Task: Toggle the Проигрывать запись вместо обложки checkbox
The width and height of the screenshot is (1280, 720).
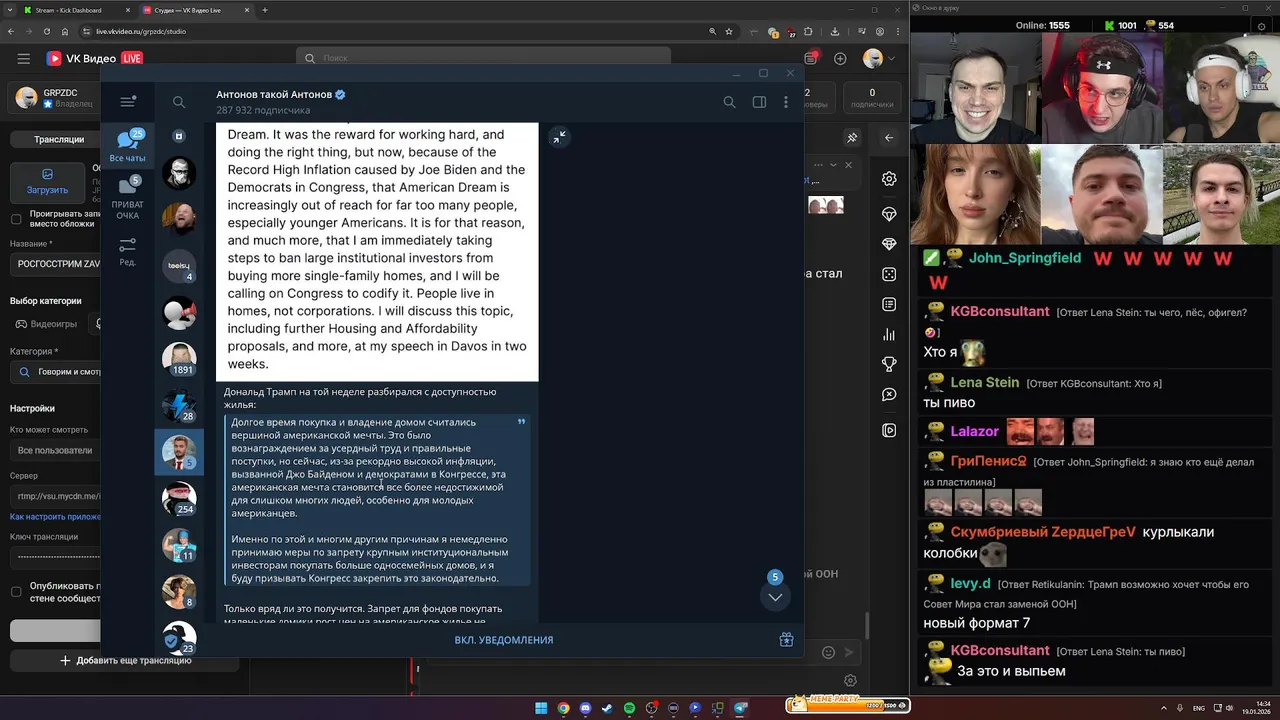Action: click(16, 218)
